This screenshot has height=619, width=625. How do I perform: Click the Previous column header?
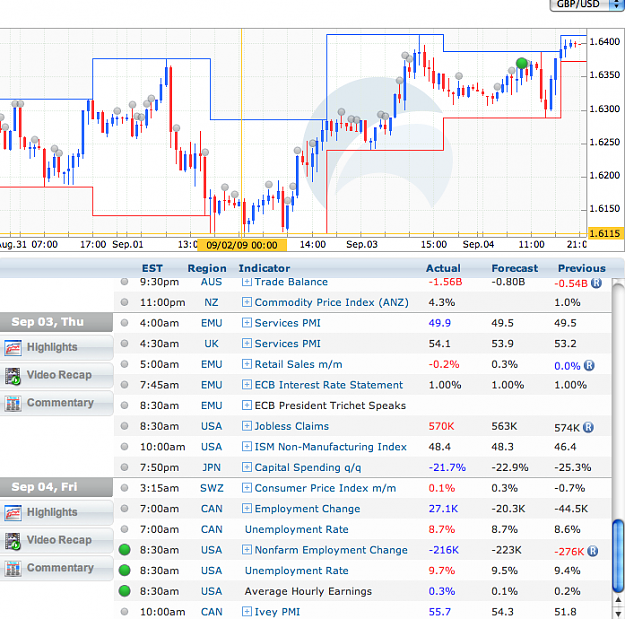(x=582, y=268)
